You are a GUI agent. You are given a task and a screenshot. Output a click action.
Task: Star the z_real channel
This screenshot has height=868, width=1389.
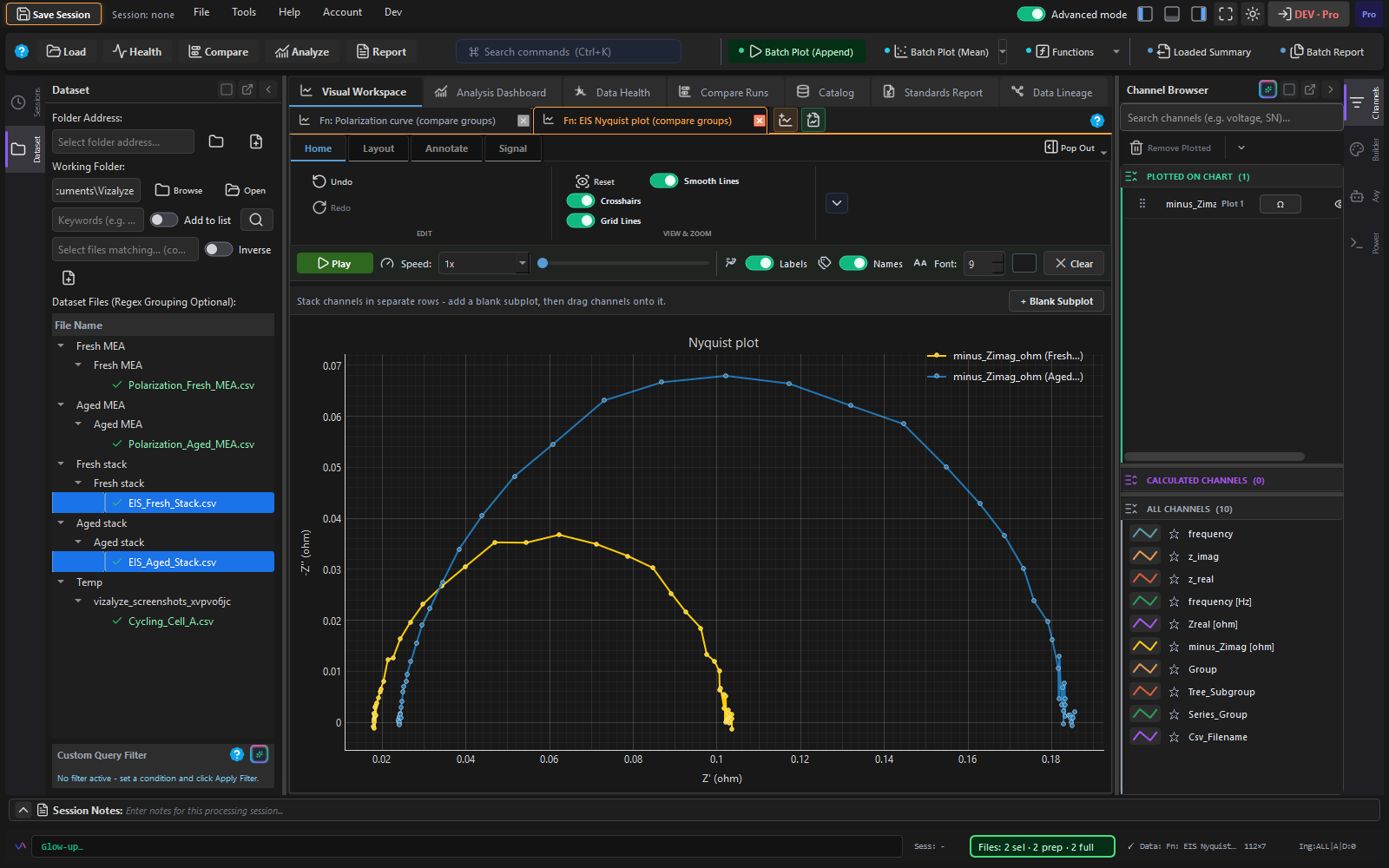click(1174, 579)
